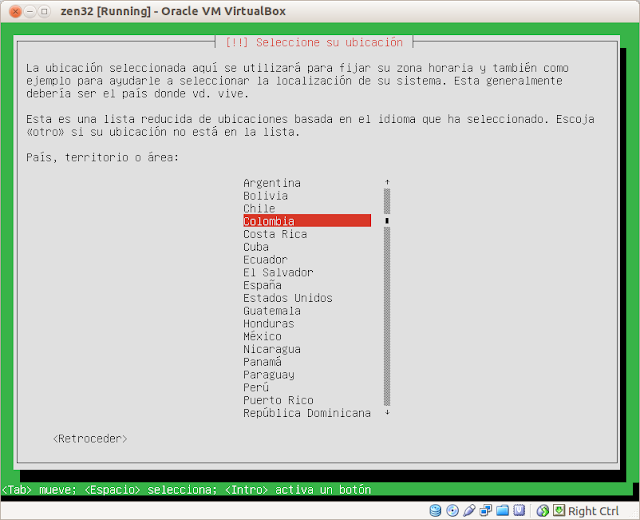
Task: Select Panamá from the list
Action: coord(307,362)
